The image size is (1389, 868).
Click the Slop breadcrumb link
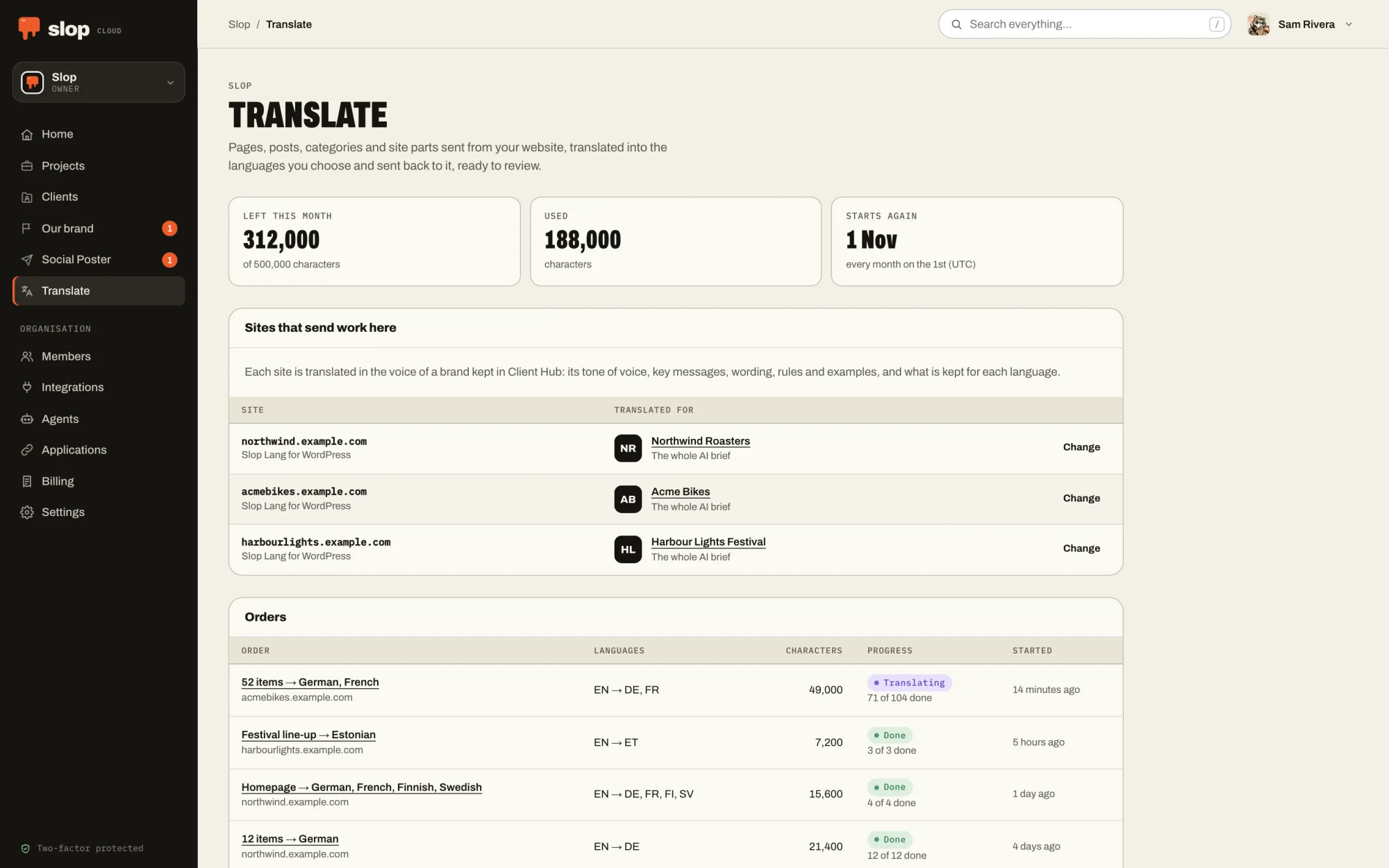(239, 24)
